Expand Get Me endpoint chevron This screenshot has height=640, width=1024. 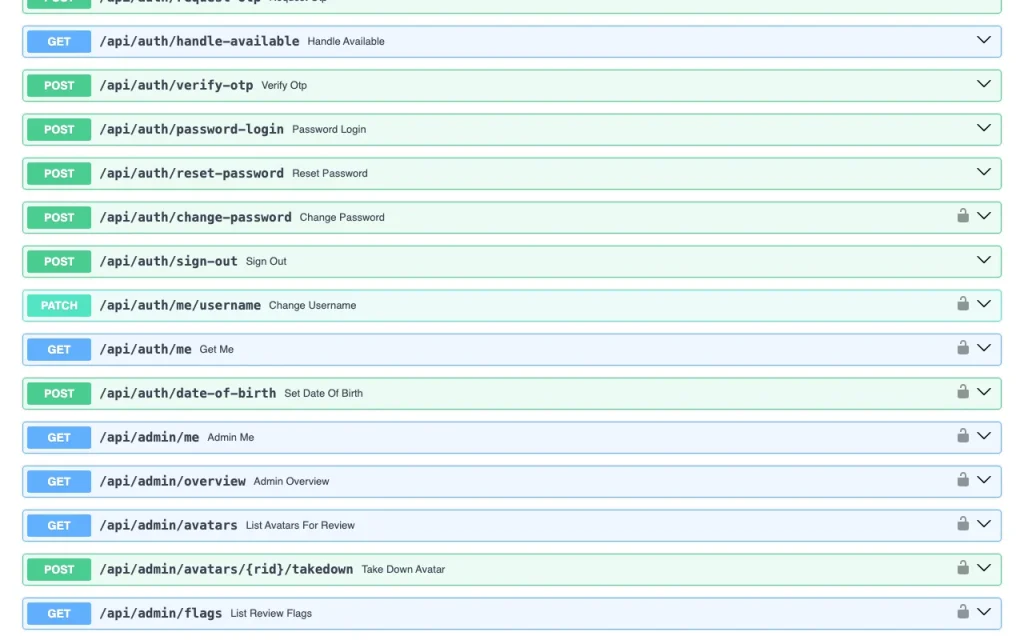click(x=984, y=347)
